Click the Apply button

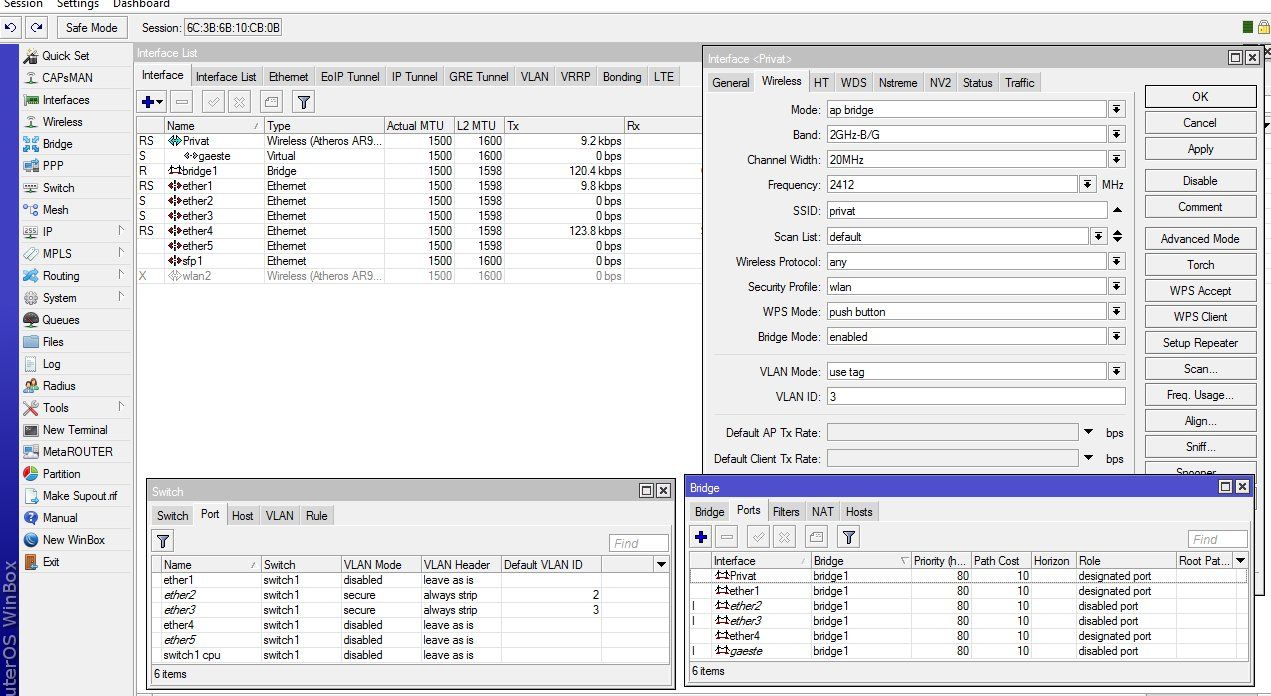(x=1200, y=149)
